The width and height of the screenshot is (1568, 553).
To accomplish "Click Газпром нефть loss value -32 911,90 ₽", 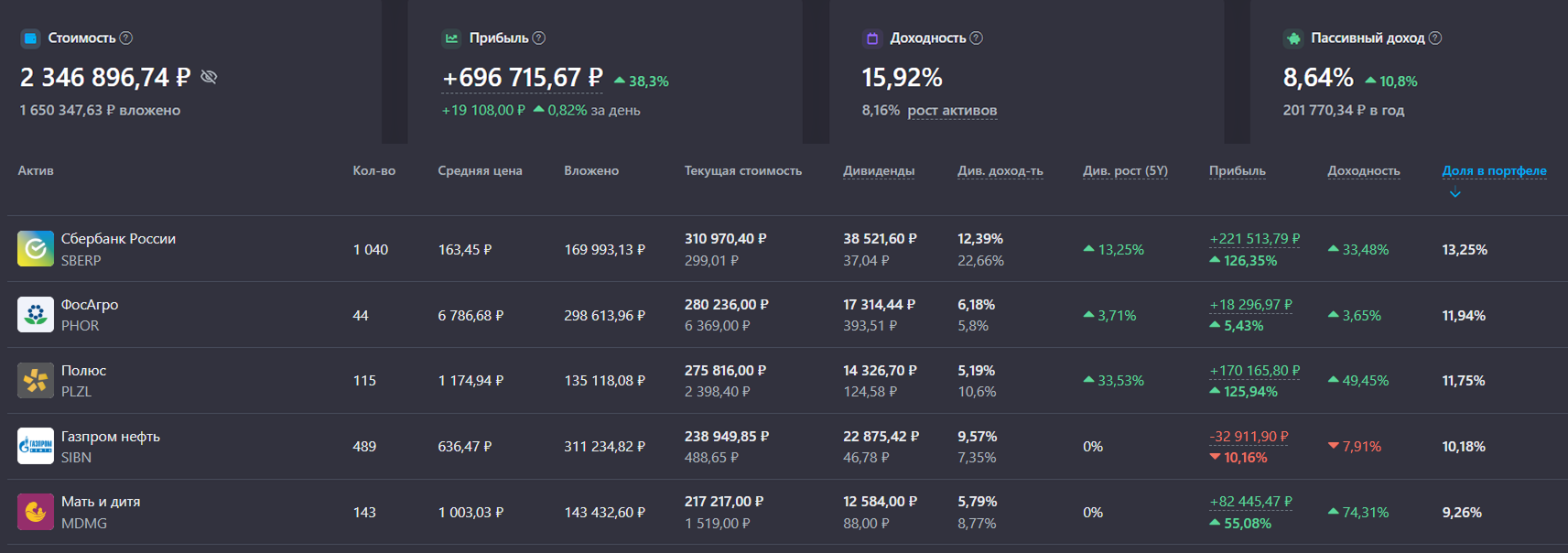I will tap(1249, 437).
